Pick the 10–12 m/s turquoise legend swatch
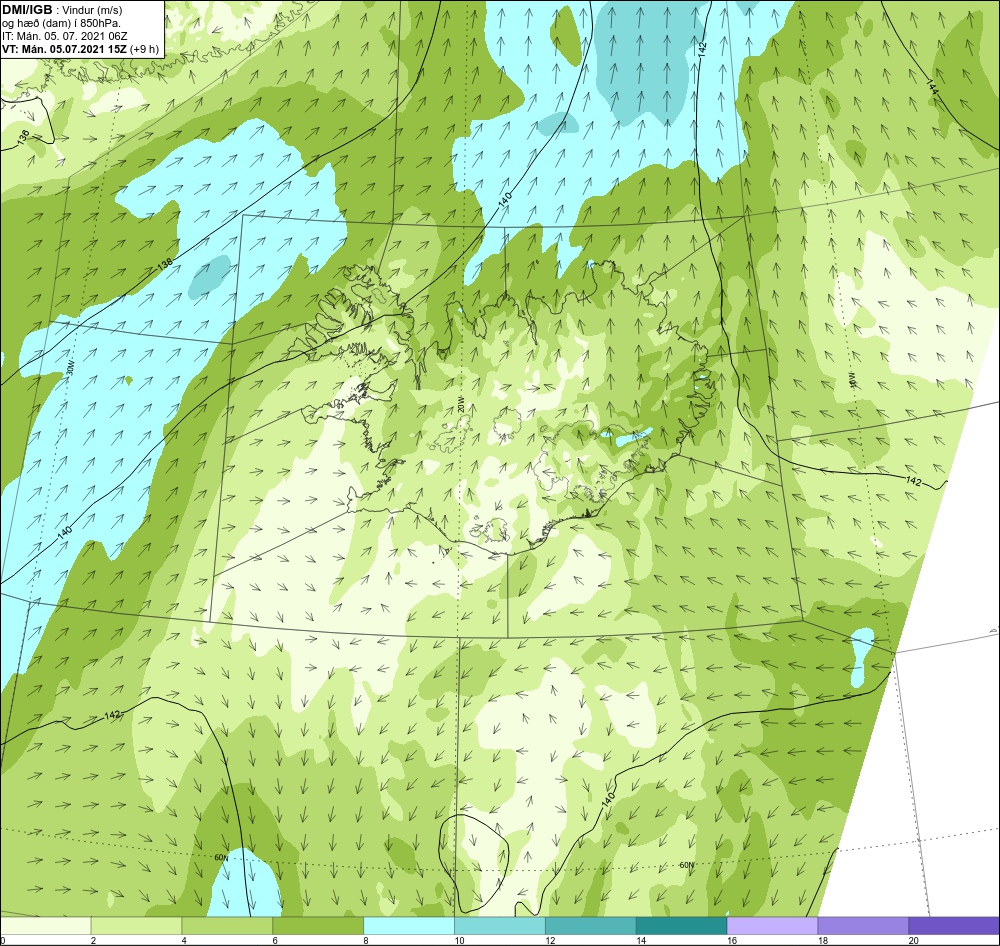The height and width of the screenshot is (946, 1000). [499, 926]
